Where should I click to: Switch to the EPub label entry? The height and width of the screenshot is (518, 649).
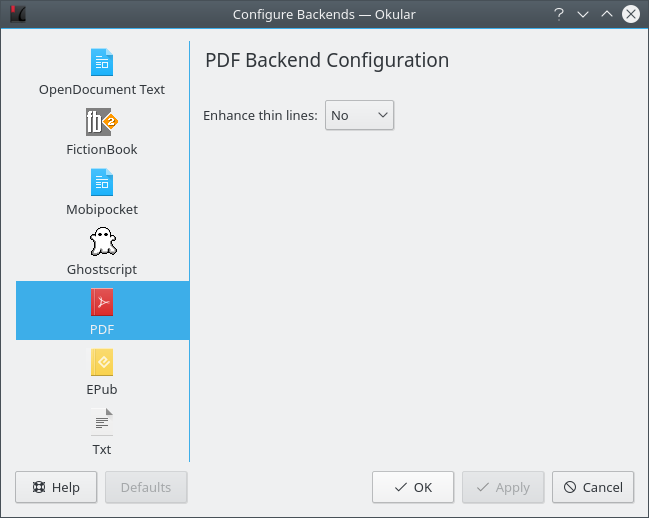(x=102, y=389)
